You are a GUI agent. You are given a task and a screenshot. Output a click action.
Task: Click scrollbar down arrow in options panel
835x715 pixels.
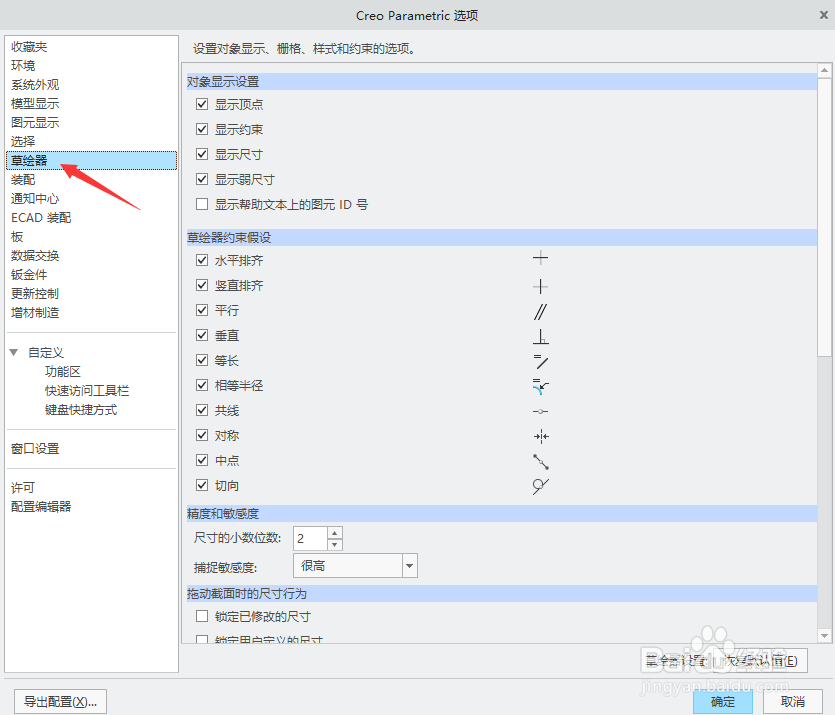point(824,636)
